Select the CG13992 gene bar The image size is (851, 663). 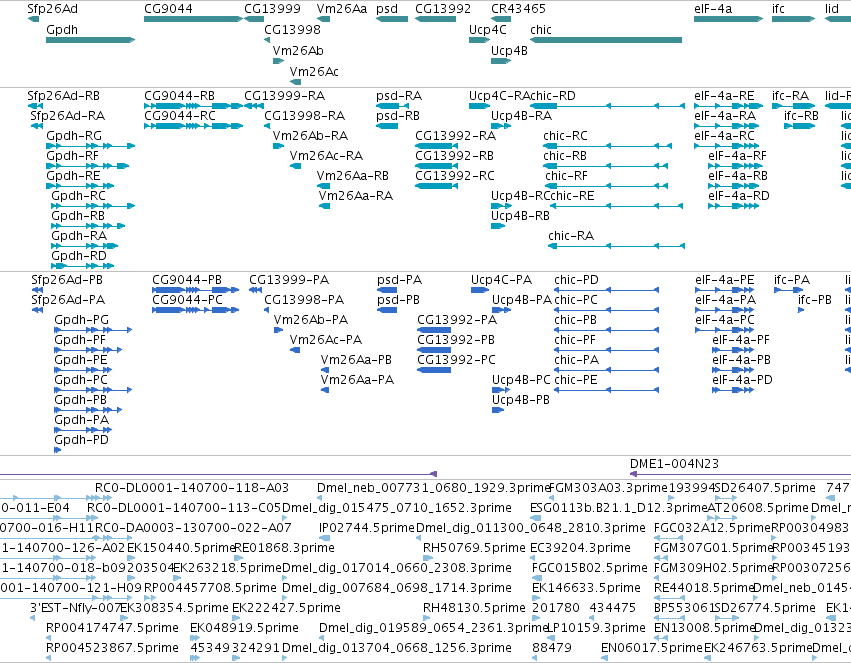click(x=435, y=19)
